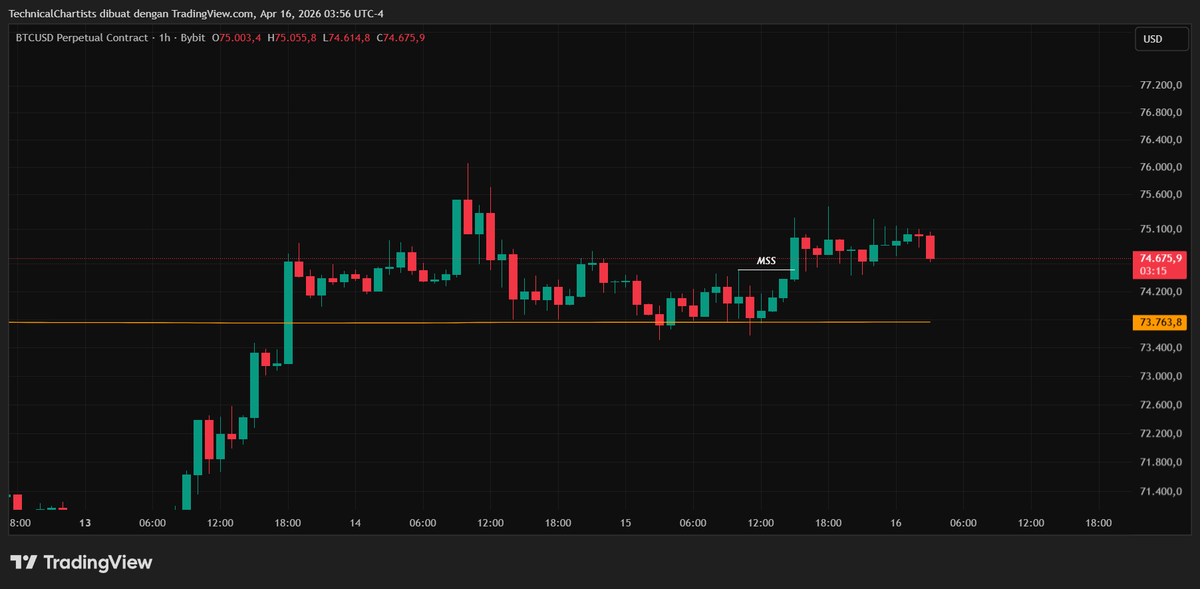Image resolution: width=1200 pixels, height=589 pixels.
Task: Select the MSS annotation label
Action: 766,261
